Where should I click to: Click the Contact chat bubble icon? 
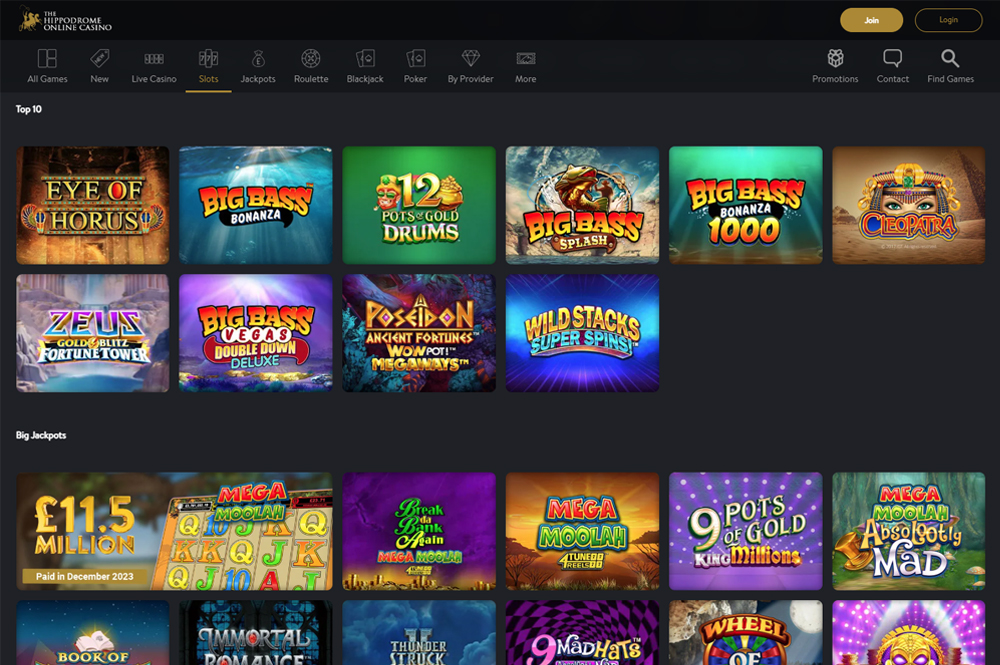(893, 59)
